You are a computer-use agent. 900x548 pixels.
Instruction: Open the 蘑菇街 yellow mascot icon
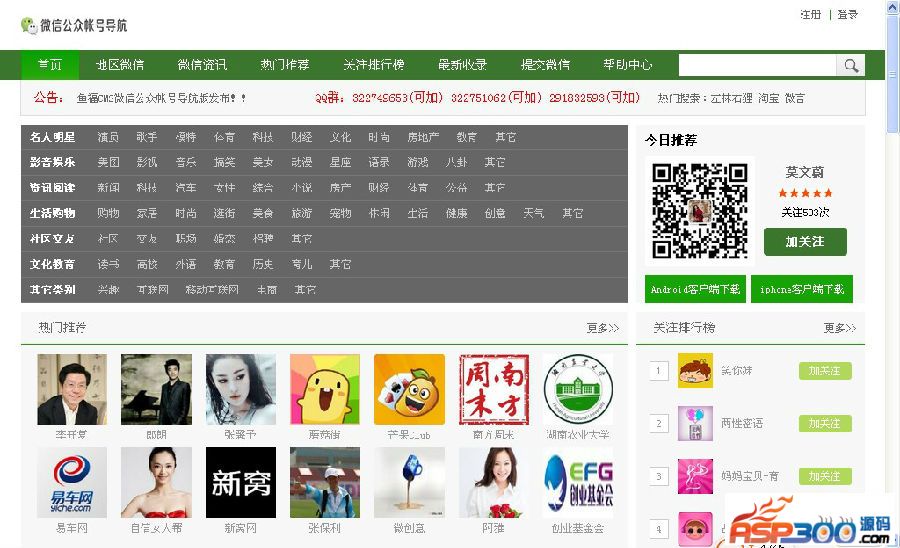[x=325, y=389]
